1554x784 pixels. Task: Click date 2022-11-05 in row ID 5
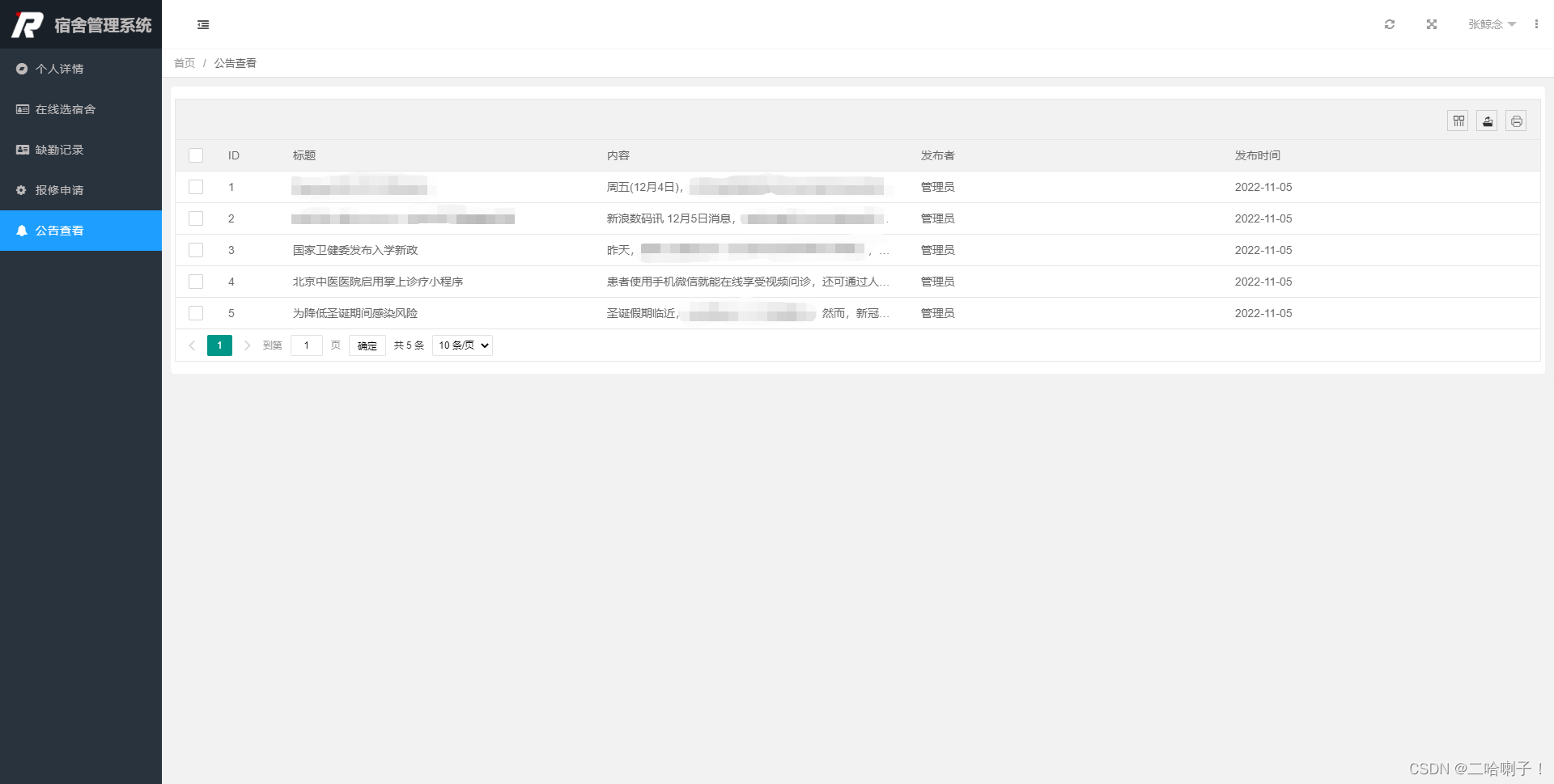click(1263, 313)
